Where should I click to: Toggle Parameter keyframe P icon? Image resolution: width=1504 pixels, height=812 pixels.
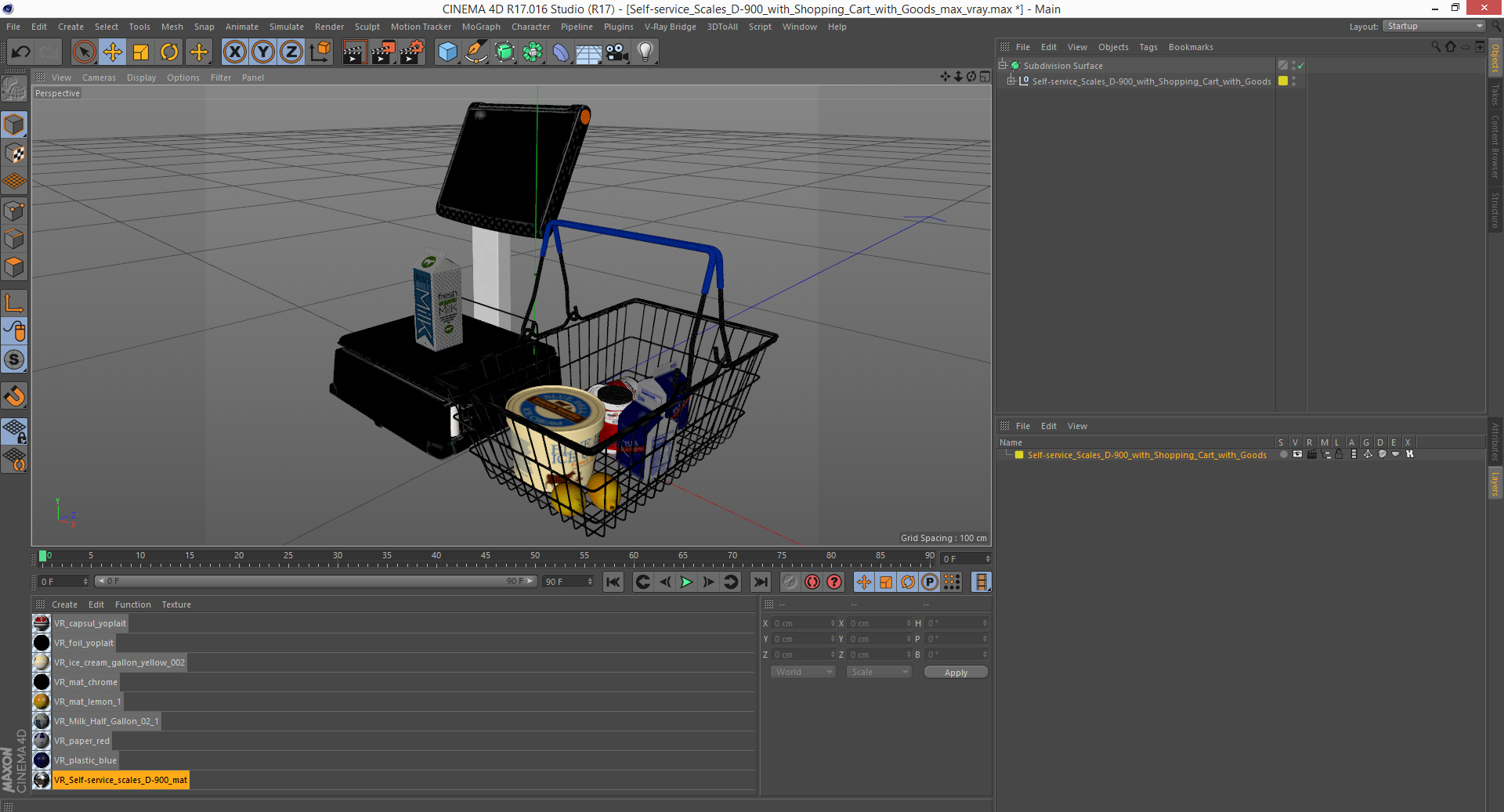coord(930,582)
